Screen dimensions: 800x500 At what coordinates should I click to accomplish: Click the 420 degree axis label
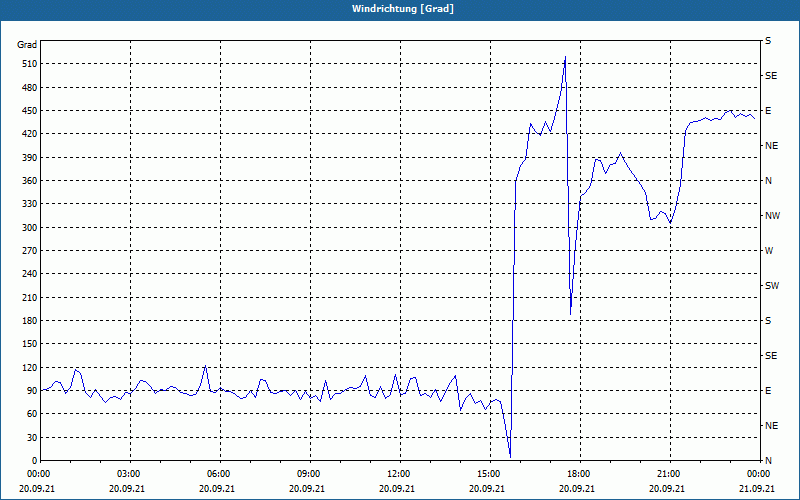(29, 134)
